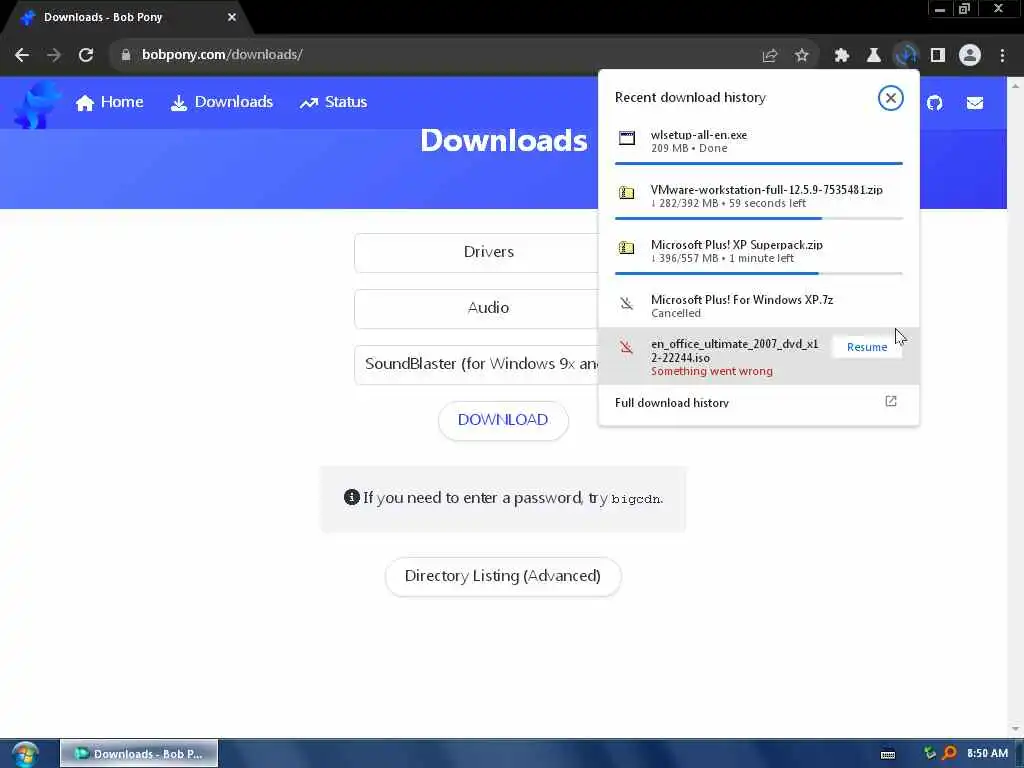This screenshot has width=1024, height=768.
Task: Click the cancelled download icon for XP.7z
Action: click(626, 303)
